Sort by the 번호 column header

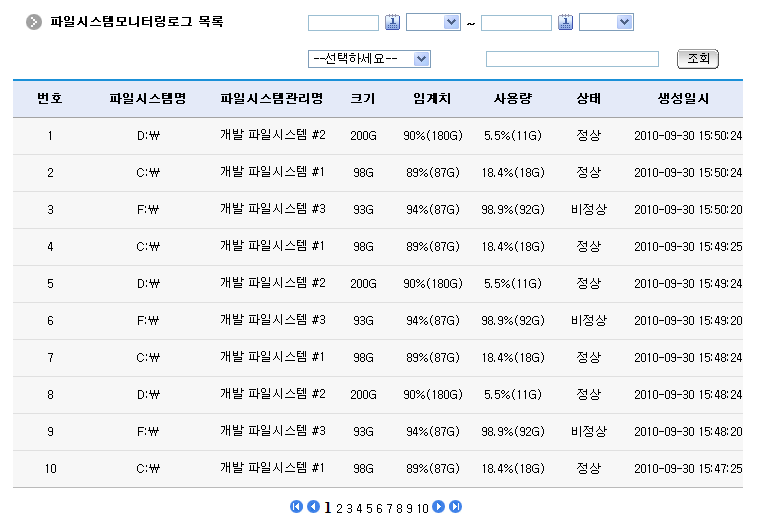[x=50, y=99]
